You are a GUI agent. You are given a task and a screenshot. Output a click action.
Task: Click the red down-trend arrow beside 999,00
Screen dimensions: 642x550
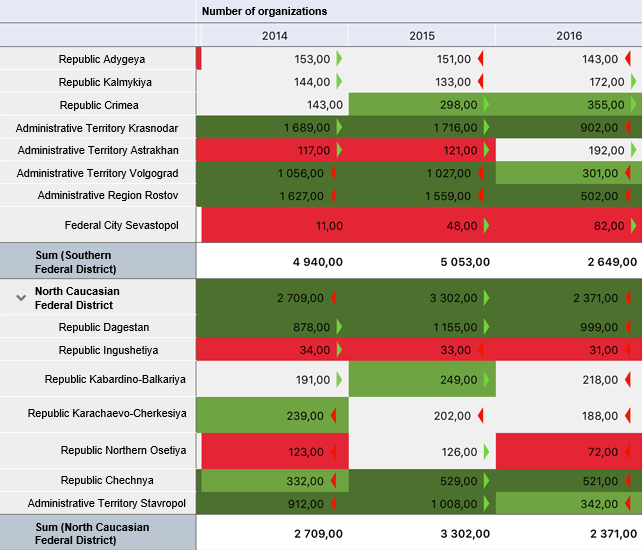[628, 327]
